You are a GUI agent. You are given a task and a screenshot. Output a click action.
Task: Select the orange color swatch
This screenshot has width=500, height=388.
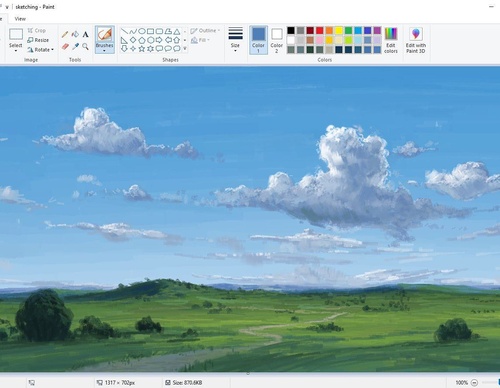pyautogui.click(x=329, y=31)
